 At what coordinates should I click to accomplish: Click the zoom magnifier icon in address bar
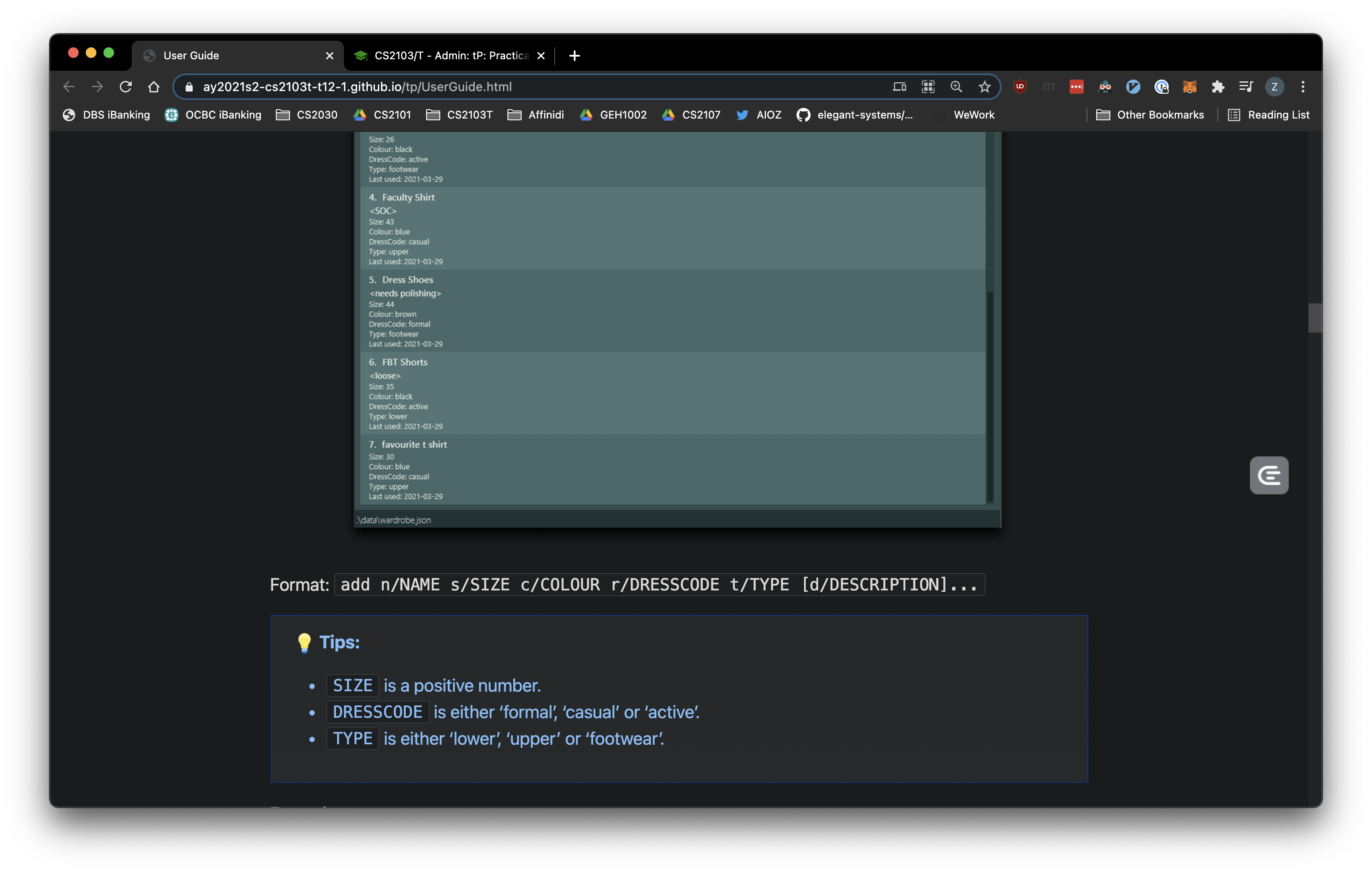pyautogui.click(x=956, y=87)
